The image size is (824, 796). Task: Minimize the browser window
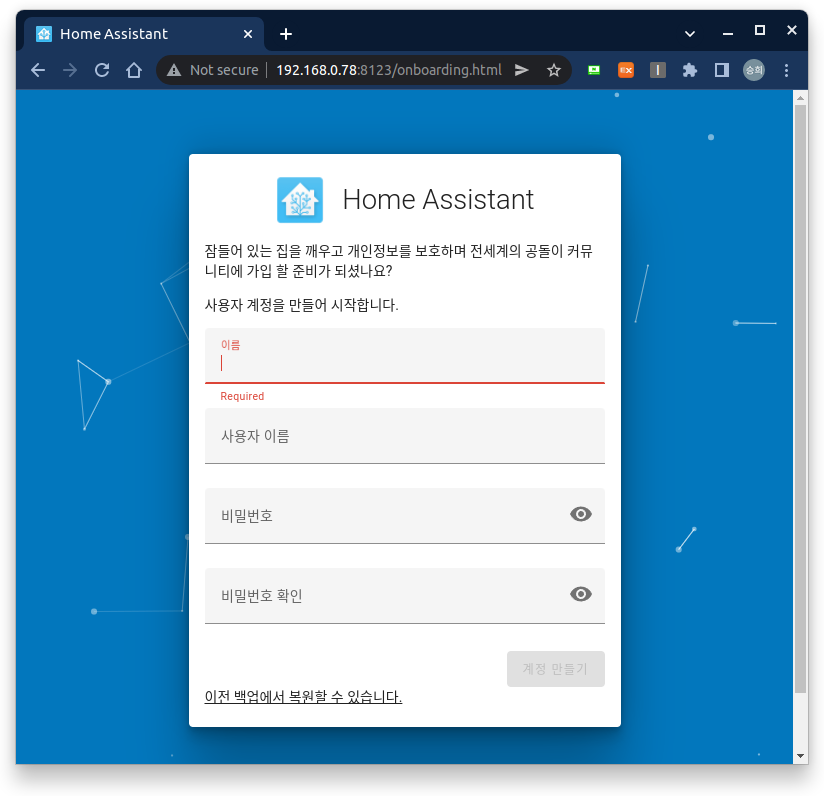[728, 33]
